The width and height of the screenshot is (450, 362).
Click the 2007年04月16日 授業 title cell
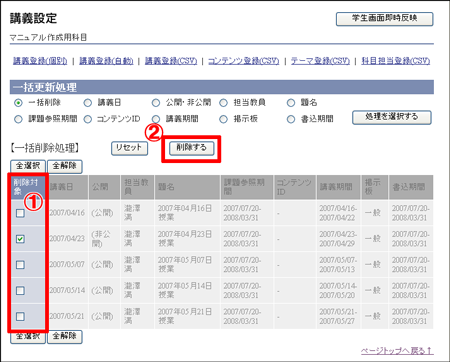click(187, 213)
